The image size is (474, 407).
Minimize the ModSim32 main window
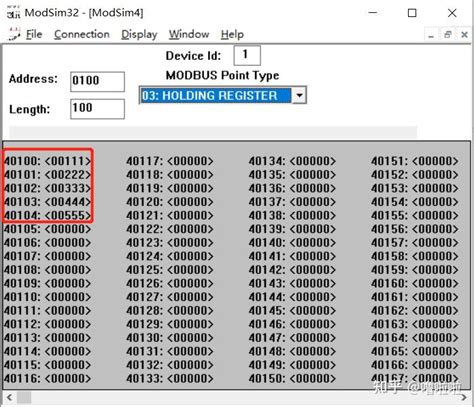(x=373, y=13)
